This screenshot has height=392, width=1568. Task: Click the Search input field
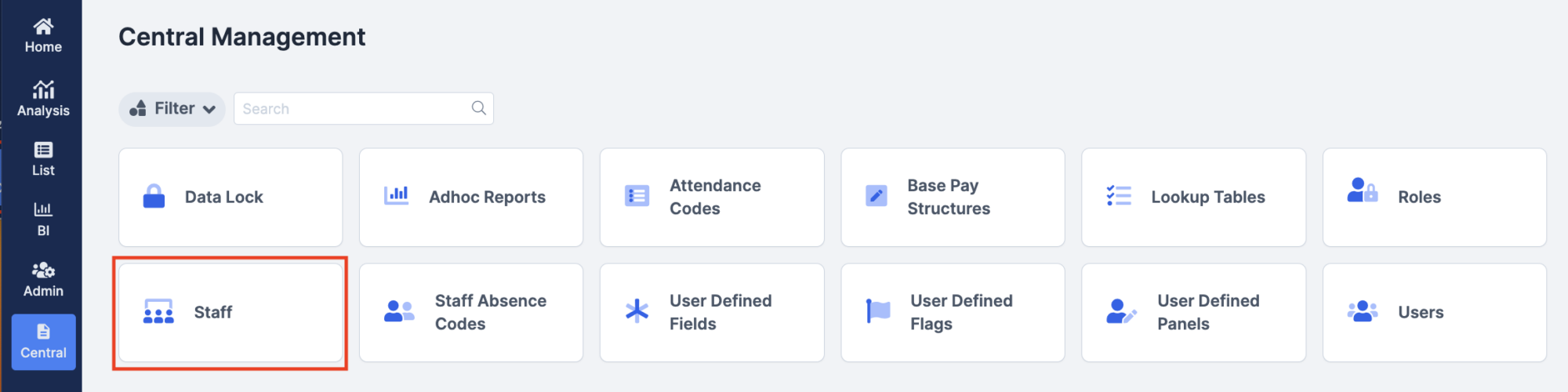(364, 109)
